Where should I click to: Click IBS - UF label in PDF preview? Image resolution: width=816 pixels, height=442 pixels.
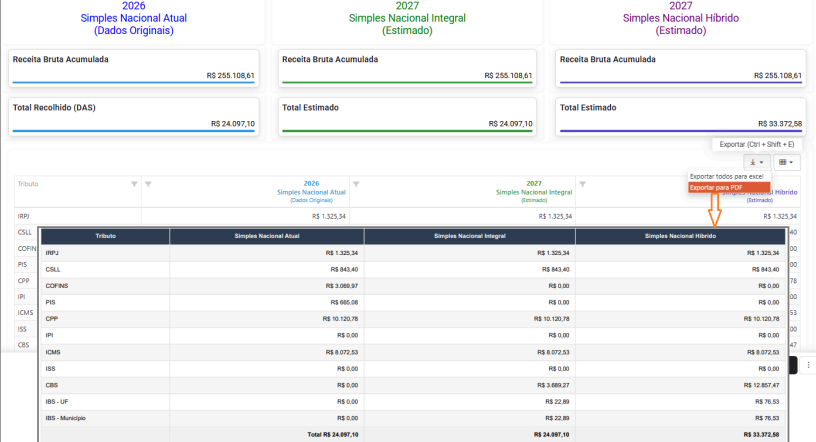pyautogui.click(x=56, y=402)
